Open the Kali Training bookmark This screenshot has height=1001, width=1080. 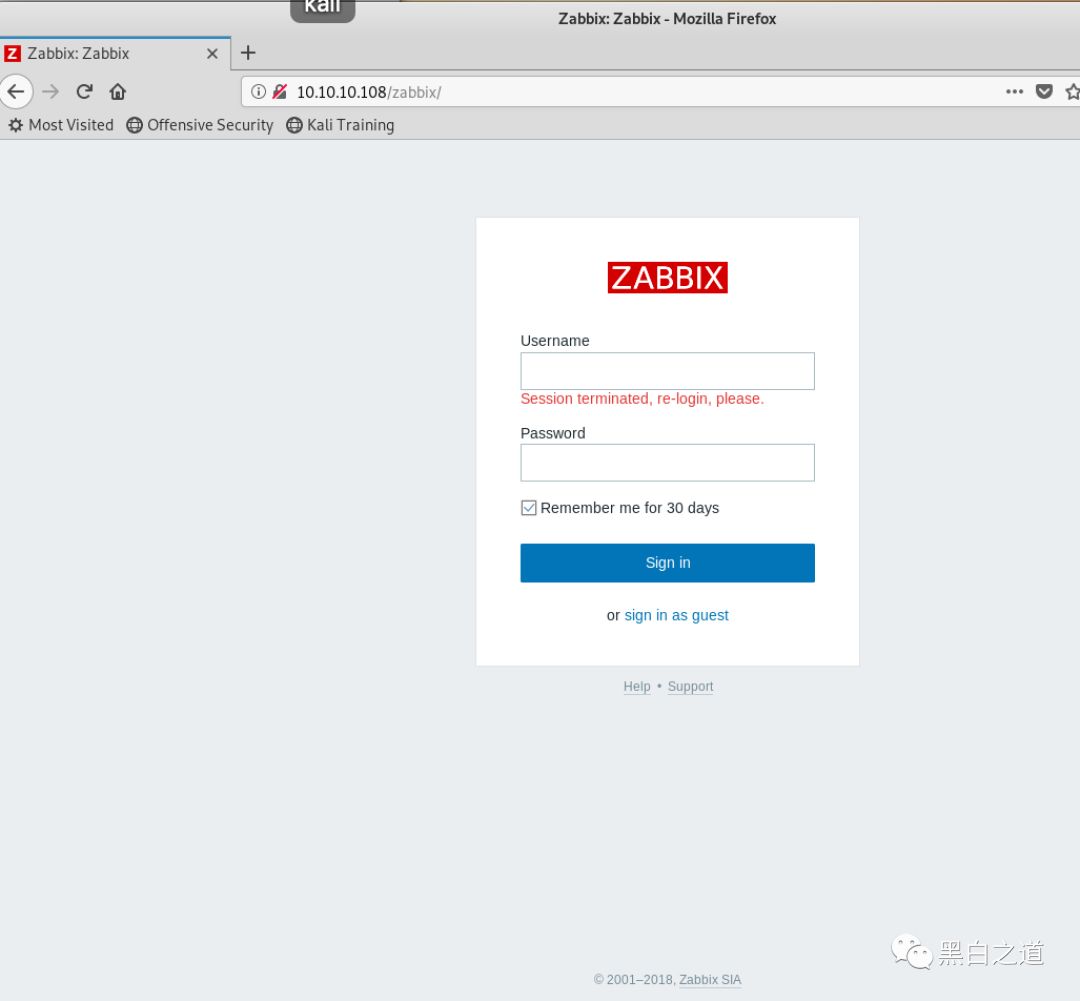(x=340, y=125)
